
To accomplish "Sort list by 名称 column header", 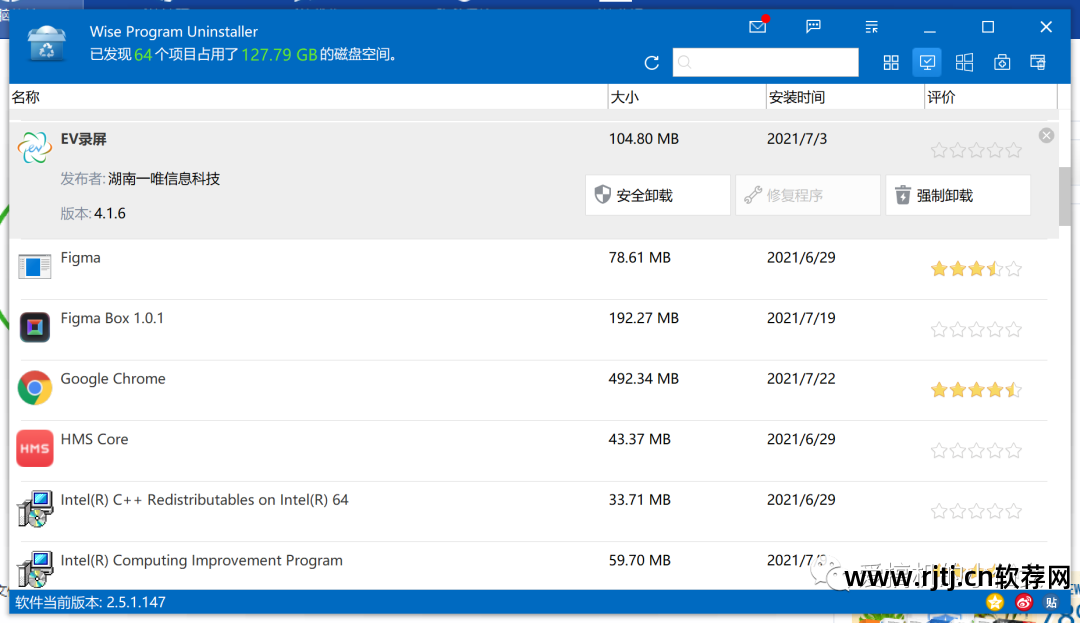I will click(300, 97).
